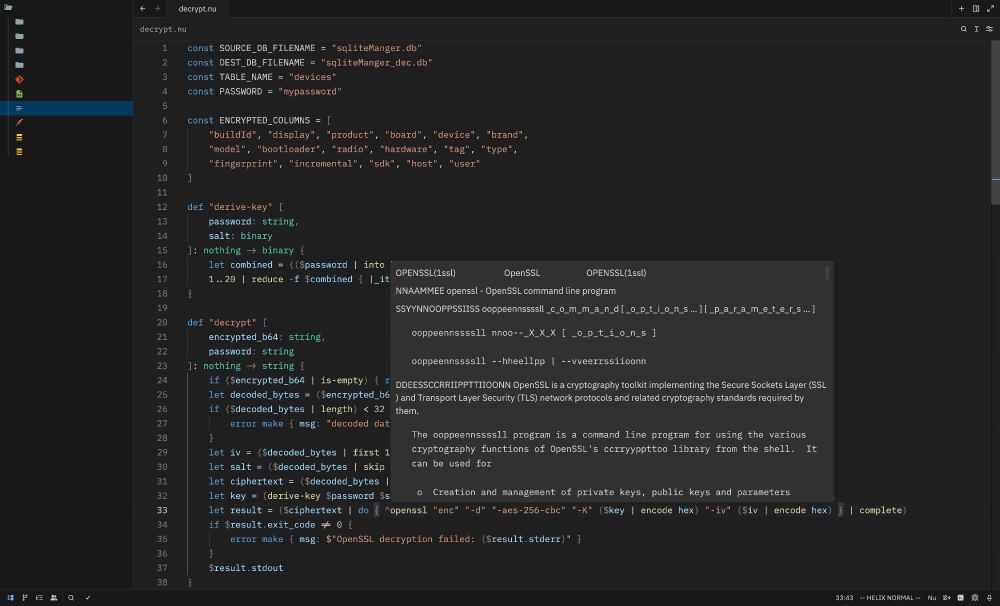Collapse the root project folder in file tree

8,8
